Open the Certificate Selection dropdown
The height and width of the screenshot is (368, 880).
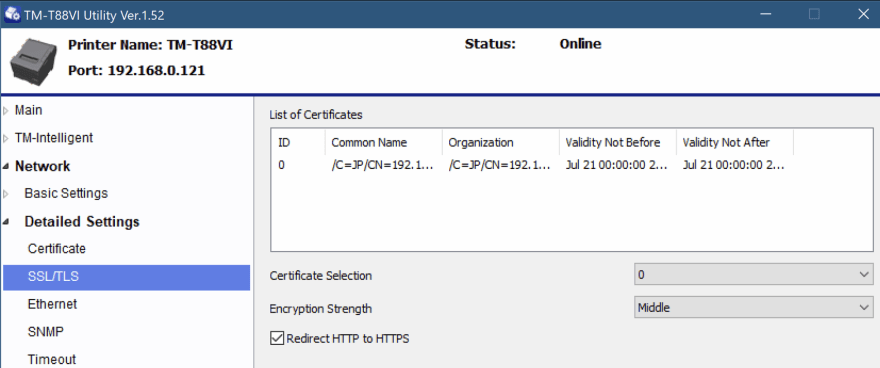tap(754, 275)
